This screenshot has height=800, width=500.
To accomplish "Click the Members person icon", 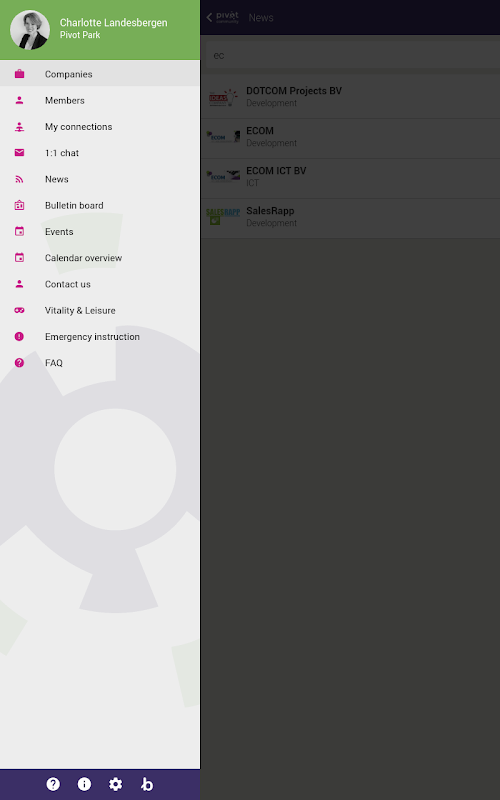I will coord(19,101).
